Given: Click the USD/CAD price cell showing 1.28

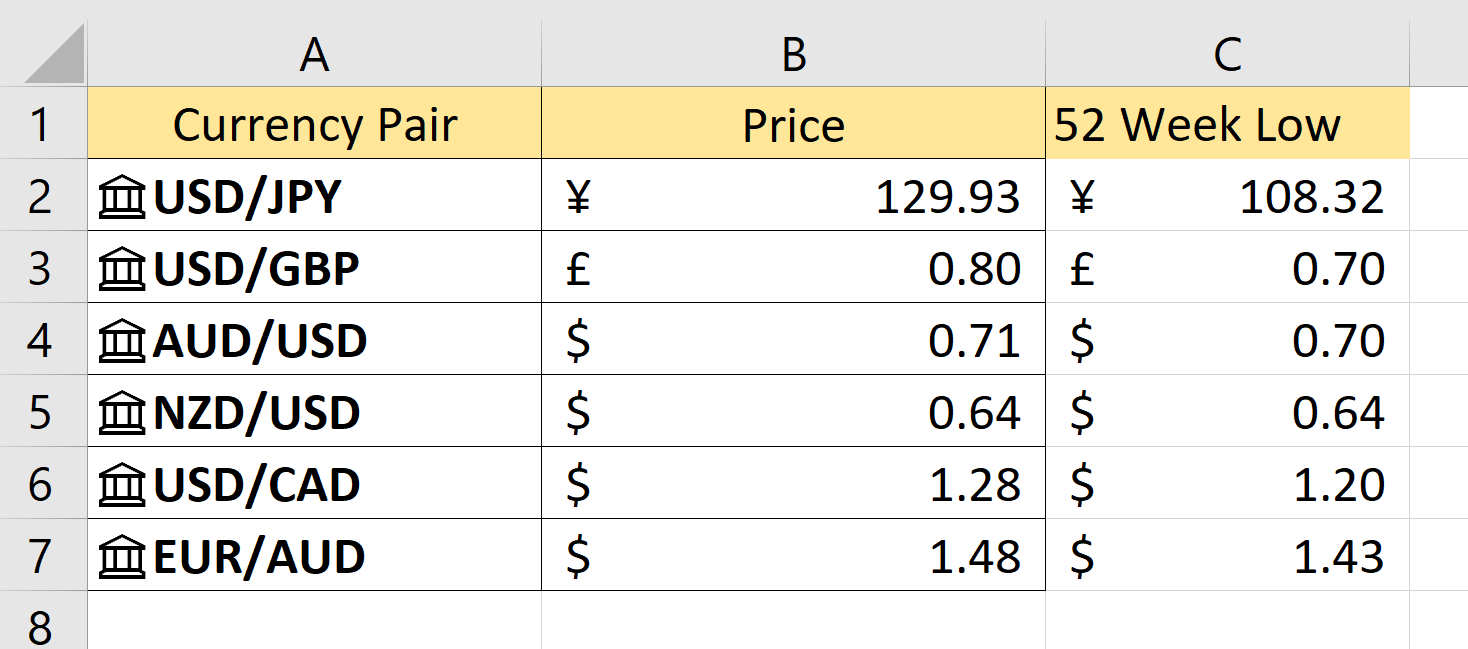Looking at the screenshot, I should click(793, 484).
